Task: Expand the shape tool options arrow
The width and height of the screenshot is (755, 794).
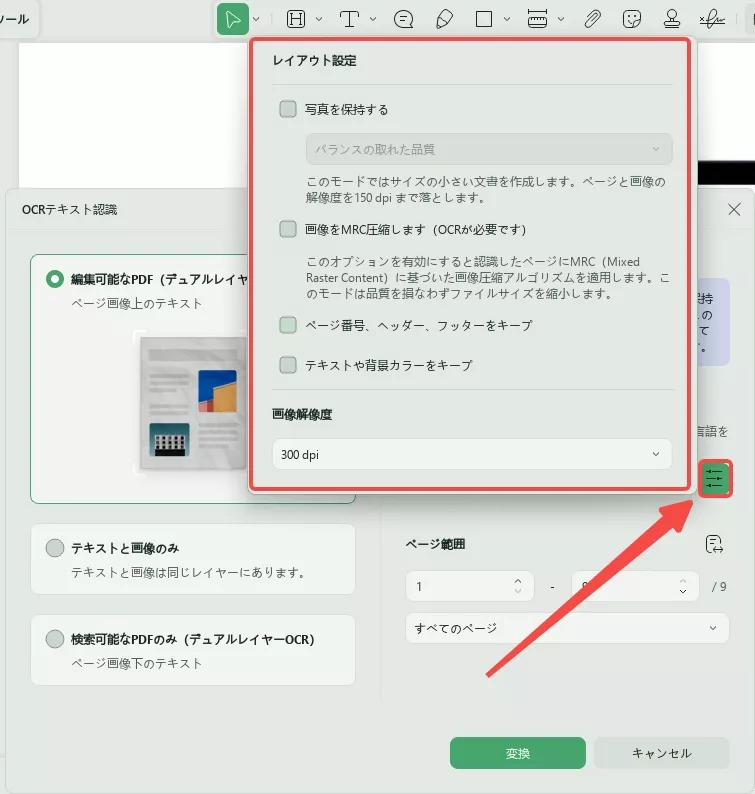Action: 507,20
